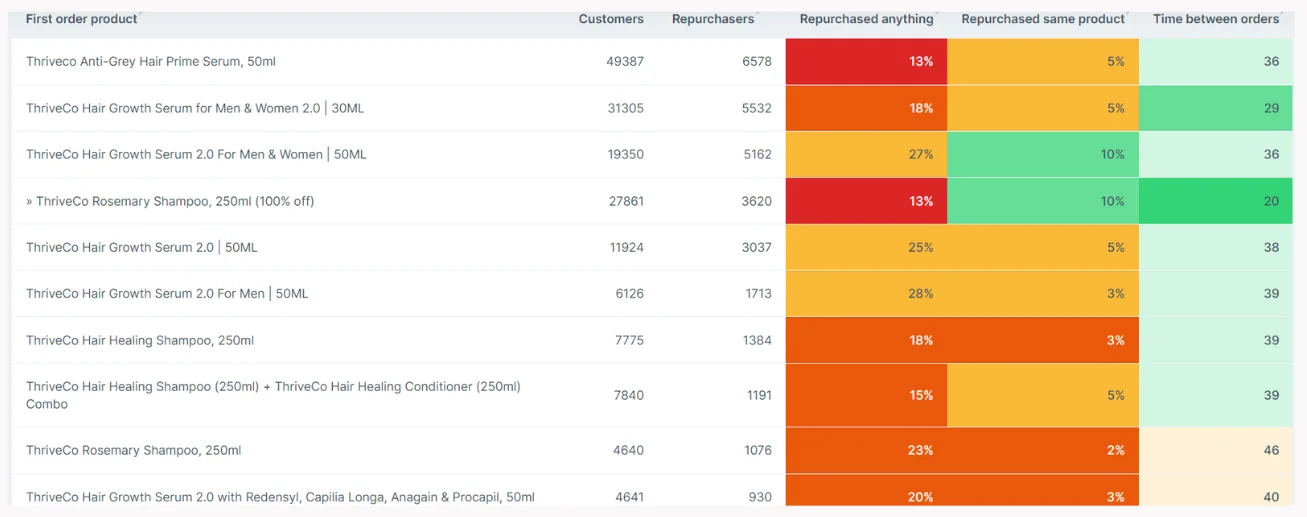Click 28% cell in Serum For Men row

[866, 294]
